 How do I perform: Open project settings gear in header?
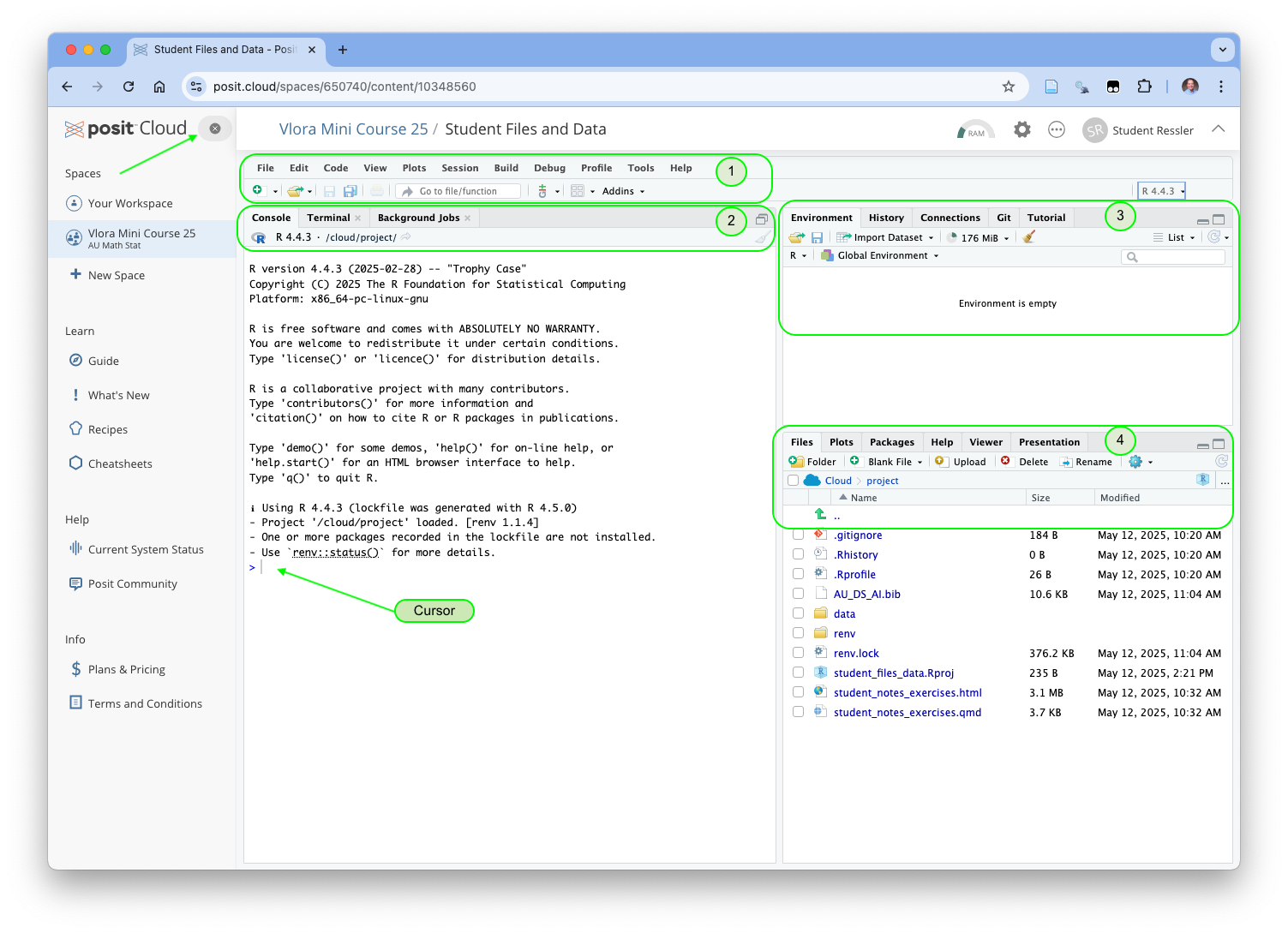[1022, 129]
